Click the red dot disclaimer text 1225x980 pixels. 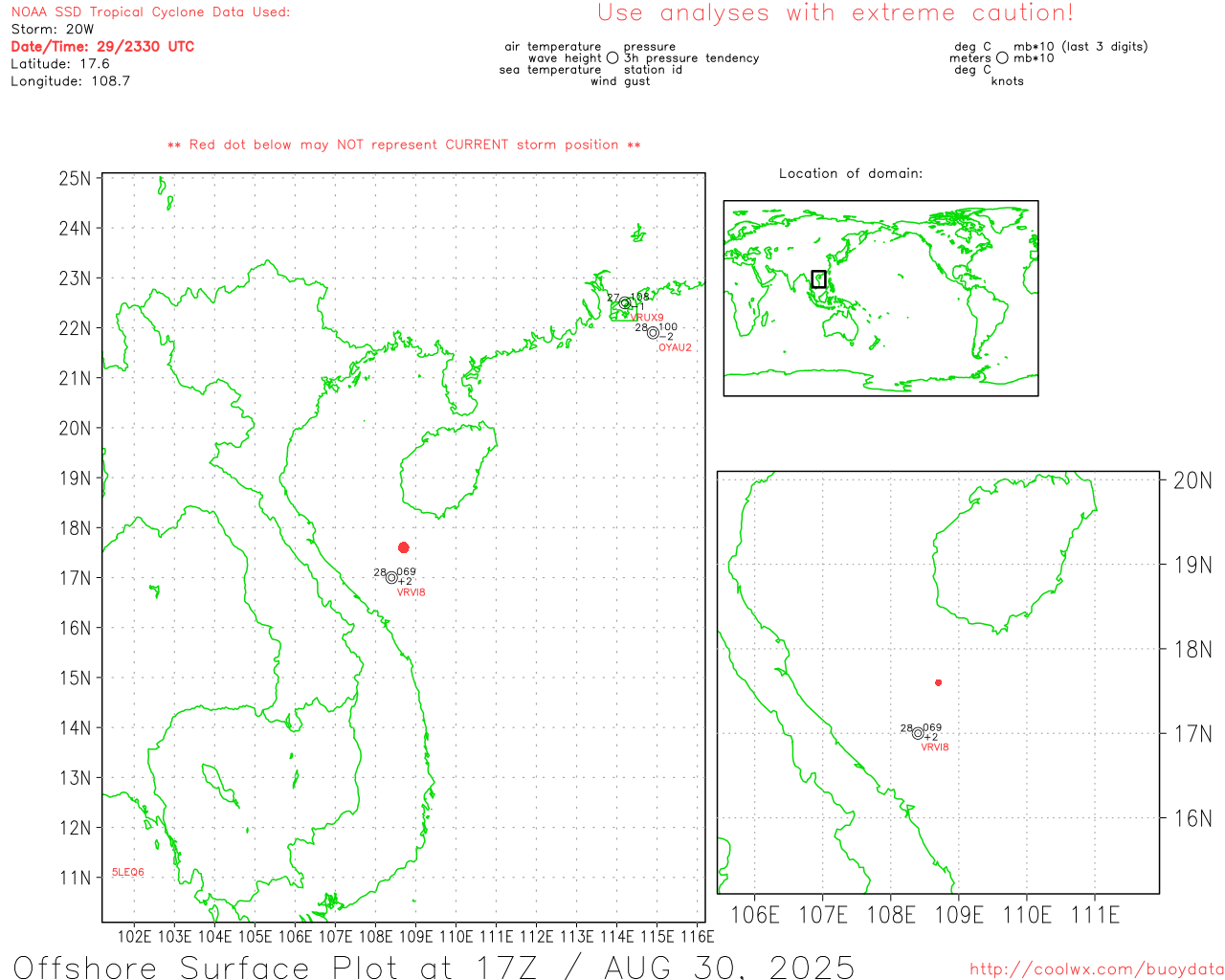tap(404, 145)
